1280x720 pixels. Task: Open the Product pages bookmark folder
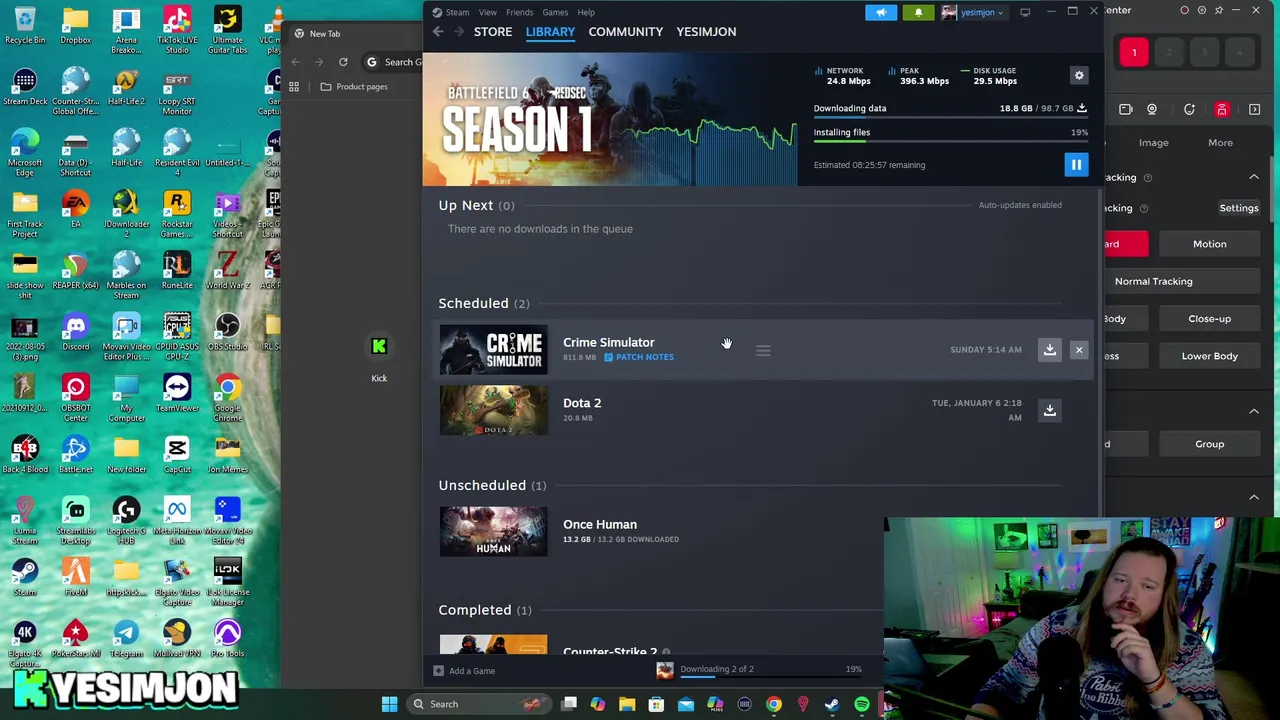(x=354, y=87)
